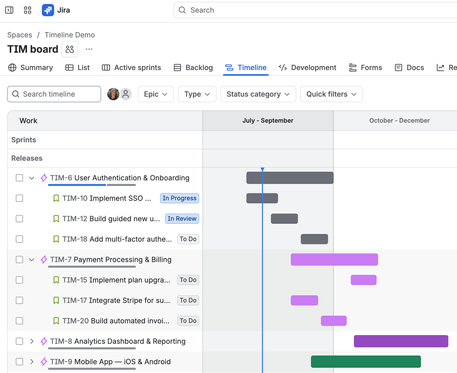Click the globe icon of Summary tab
The width and height of the screenshot is (457, 373).
click(x=12, y=68)
